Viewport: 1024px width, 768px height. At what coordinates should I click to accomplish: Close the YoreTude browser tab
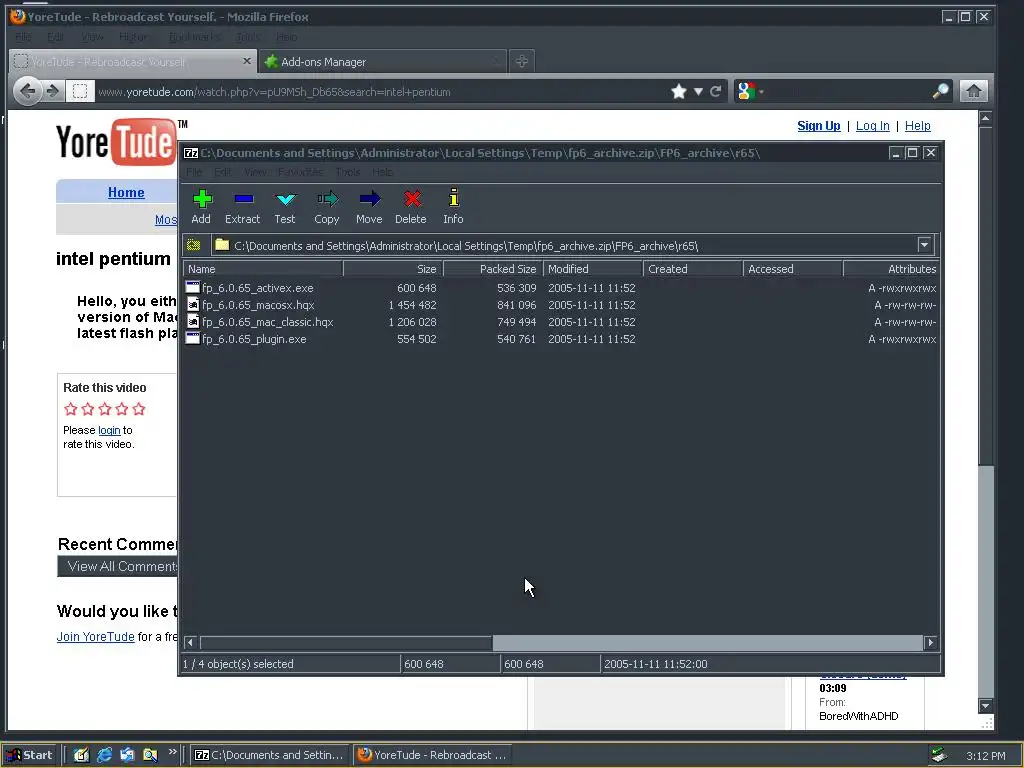pos(246,61)
